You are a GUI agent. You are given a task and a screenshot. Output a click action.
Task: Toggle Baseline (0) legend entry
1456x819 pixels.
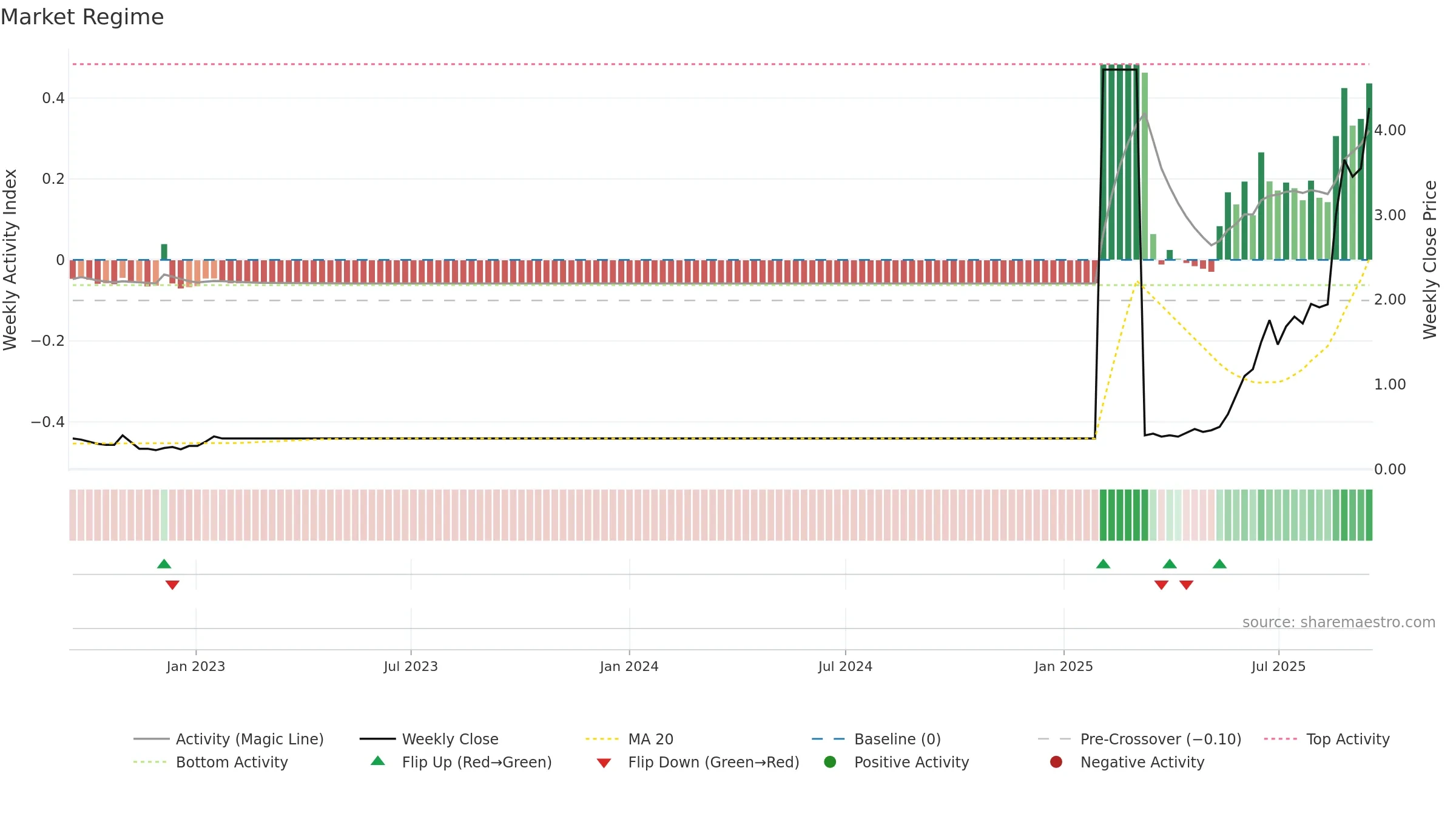click(x=876, y=739)
